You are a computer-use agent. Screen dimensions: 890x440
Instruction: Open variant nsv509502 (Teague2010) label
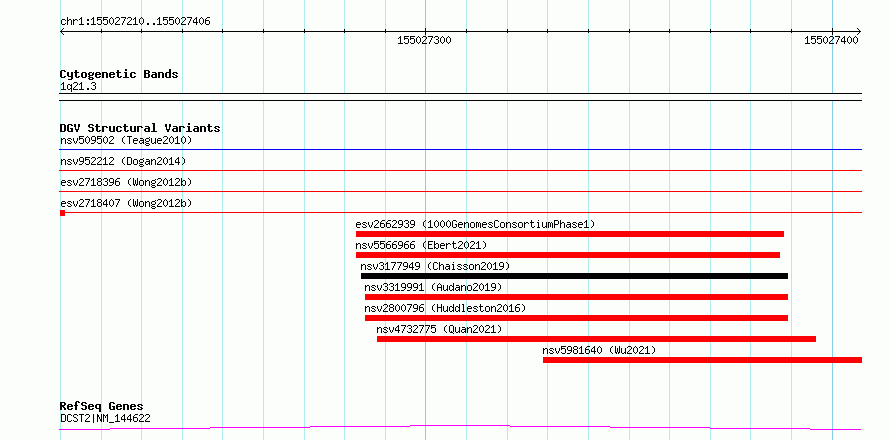126,140
